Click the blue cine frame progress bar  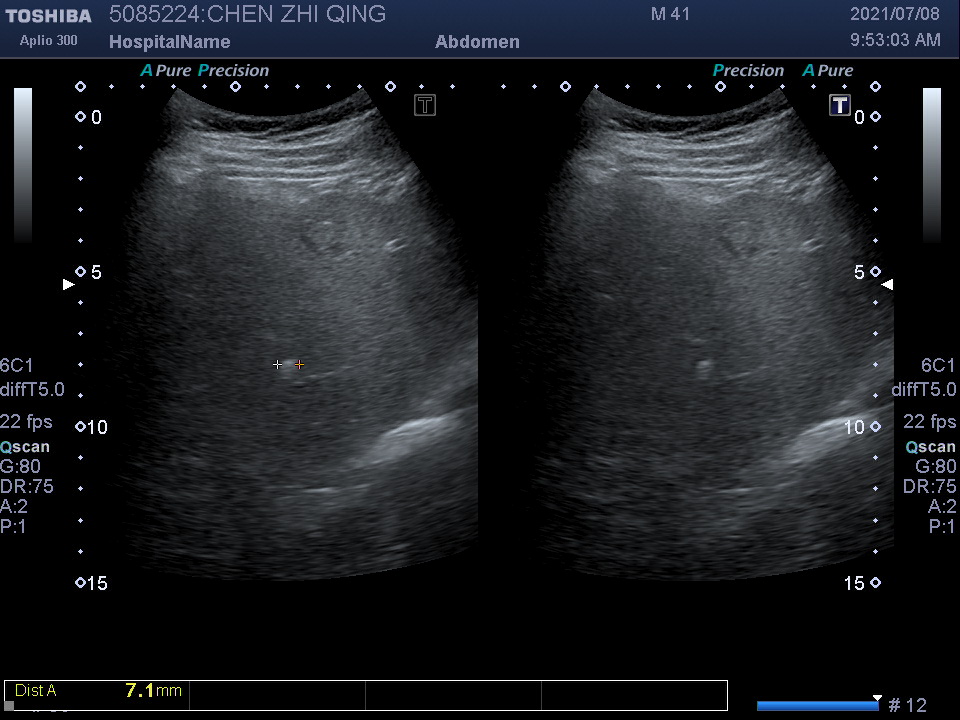coord(817,706)
